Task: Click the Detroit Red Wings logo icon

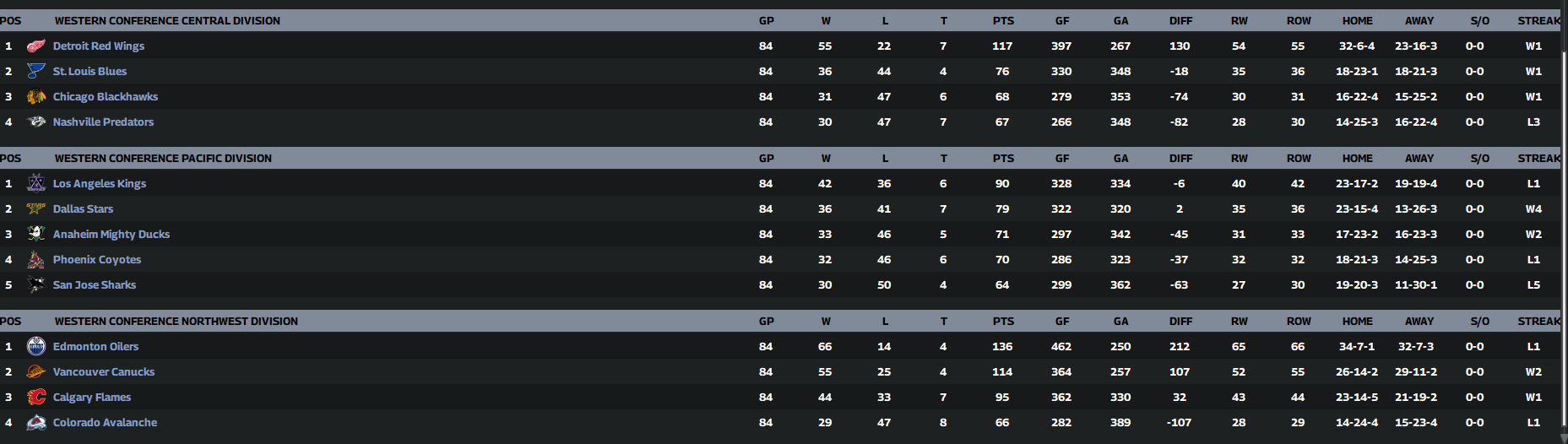Action: 35,46
